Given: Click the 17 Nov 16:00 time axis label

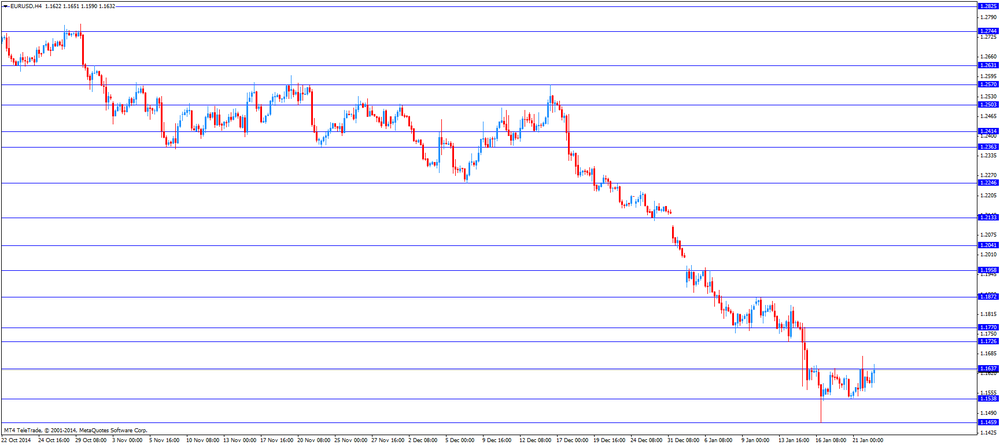Looking at the screenshot, I should pos(276,440).
